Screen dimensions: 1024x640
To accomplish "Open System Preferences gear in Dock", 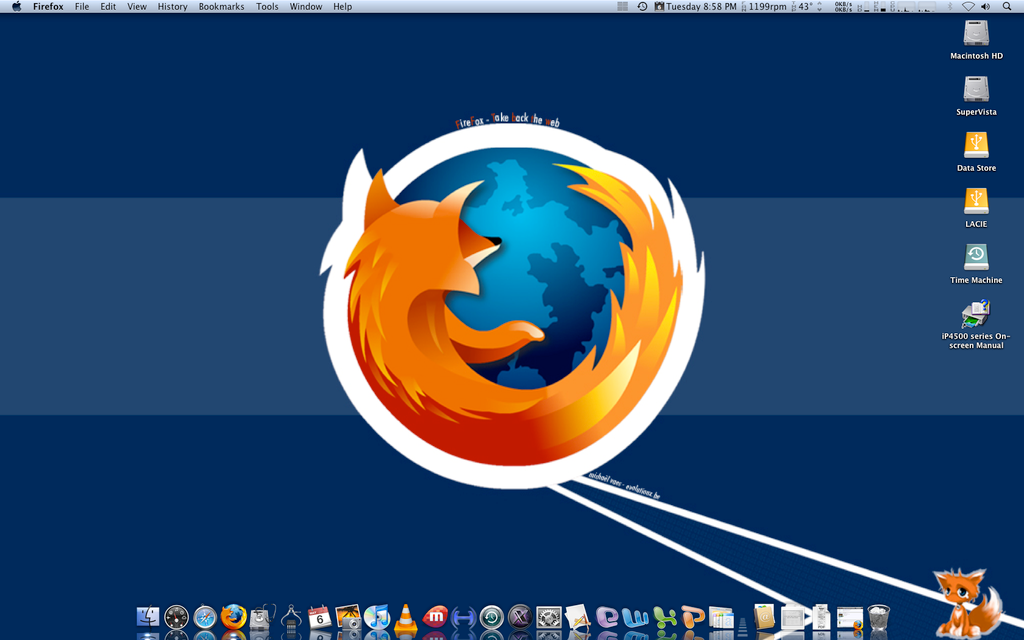I will coord(549,616).
